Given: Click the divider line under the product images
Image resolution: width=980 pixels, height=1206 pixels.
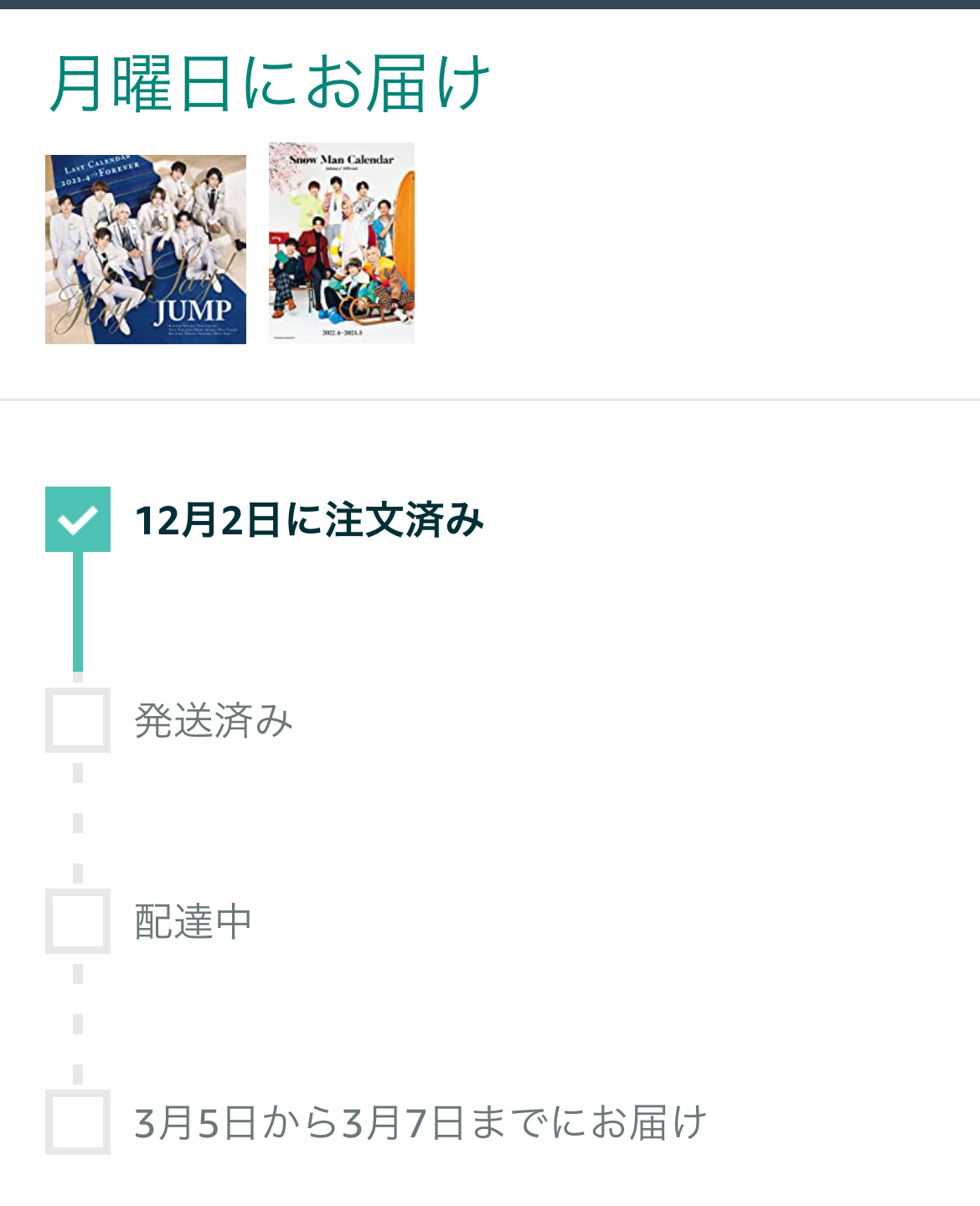Looking at the screenshot, I should click(490, 400).
